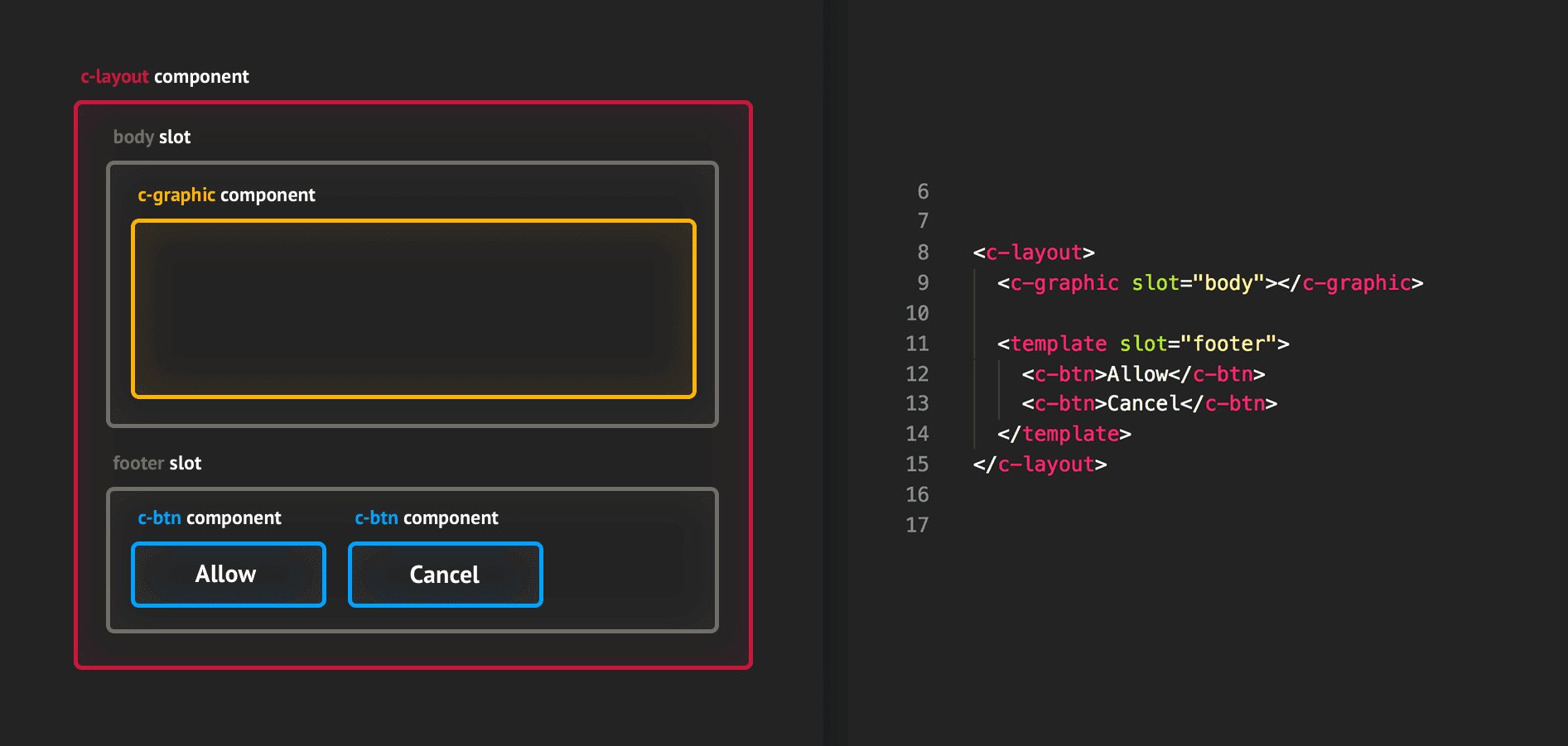Select the c-graphic component box
This screenshot has width=1568, height=746.
pyautogui.click(x=413, y=309)
